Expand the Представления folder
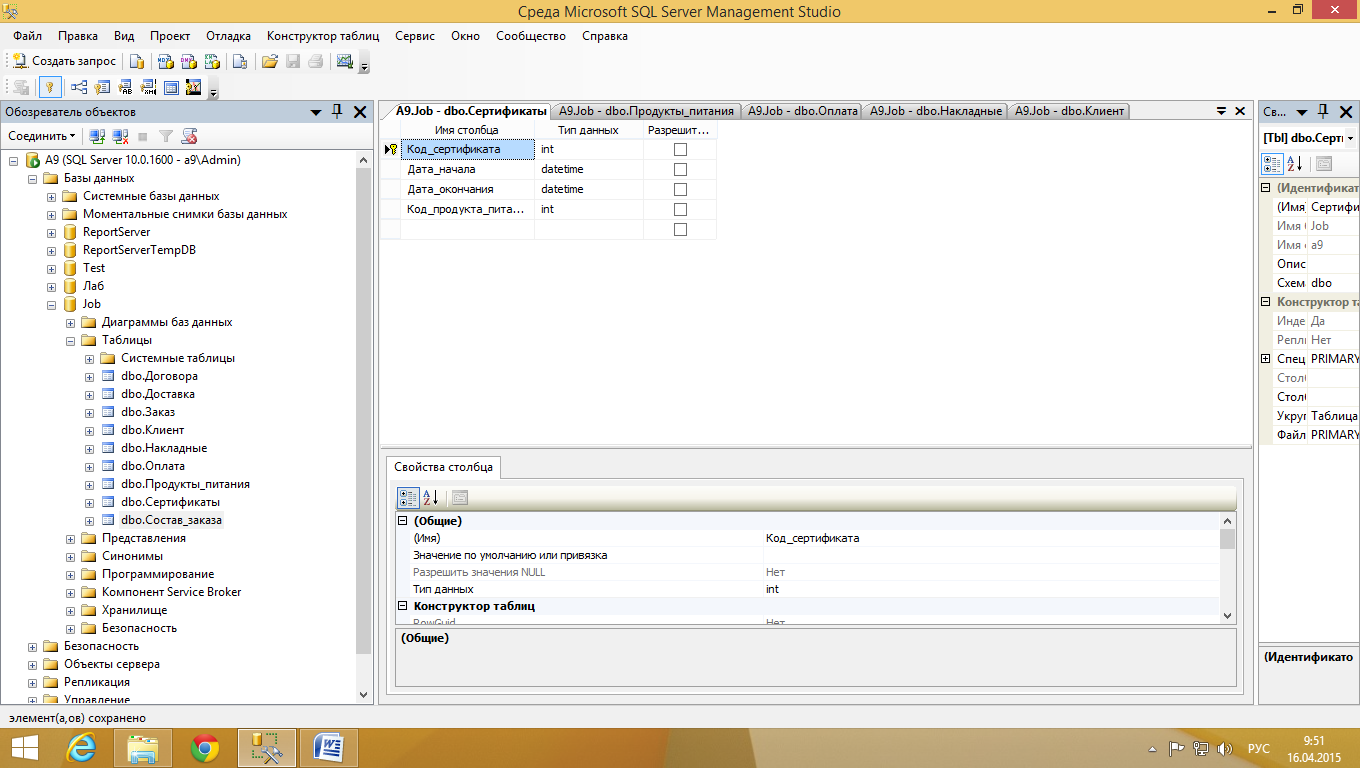Screen dimensions: 1360x768 [x=71, y=538]
